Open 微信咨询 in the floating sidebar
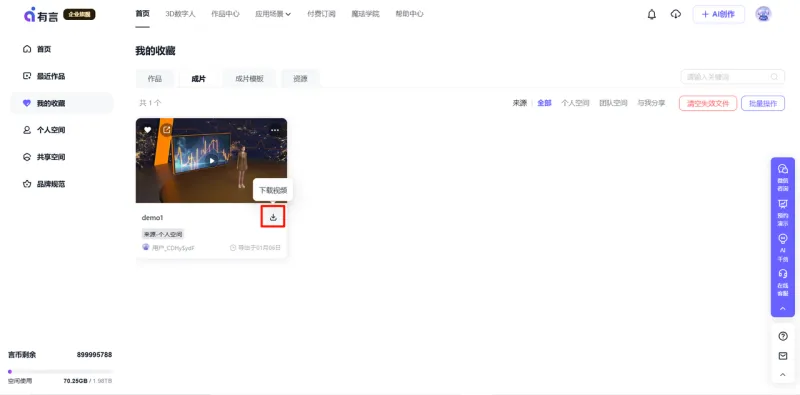 [783, 178]
